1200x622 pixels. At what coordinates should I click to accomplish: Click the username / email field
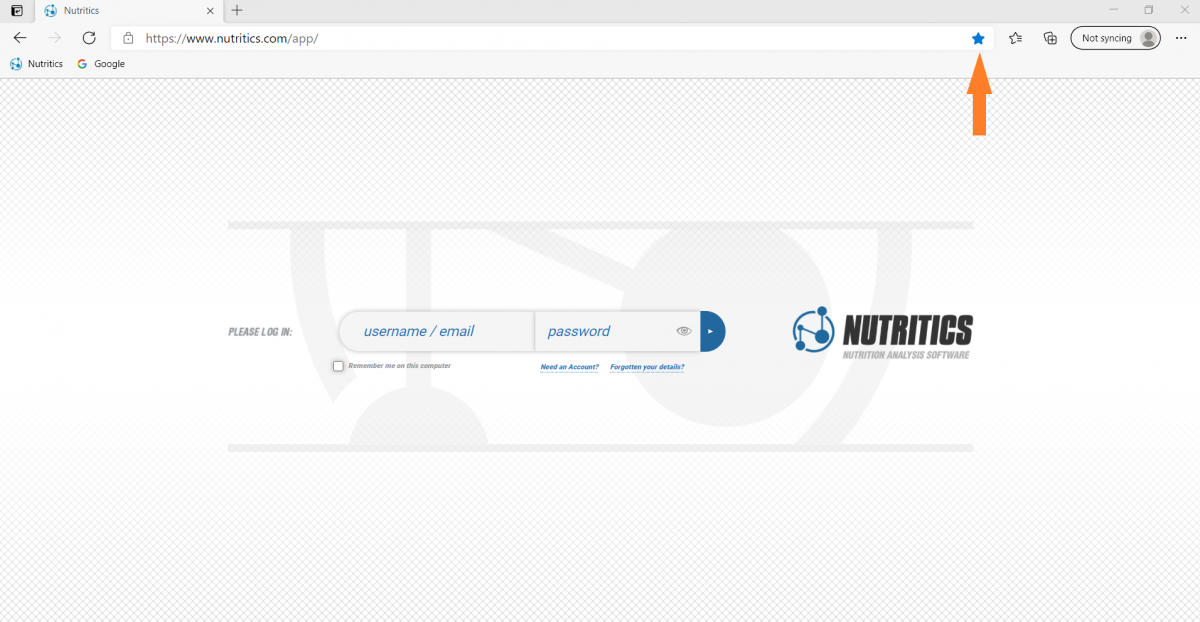434,331
